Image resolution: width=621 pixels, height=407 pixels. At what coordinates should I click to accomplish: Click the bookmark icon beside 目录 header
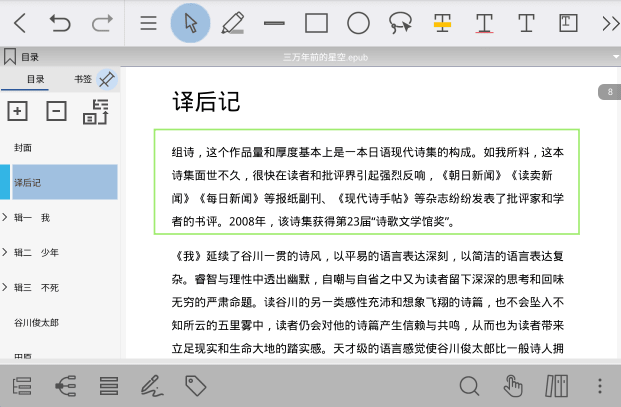[10, 57]
